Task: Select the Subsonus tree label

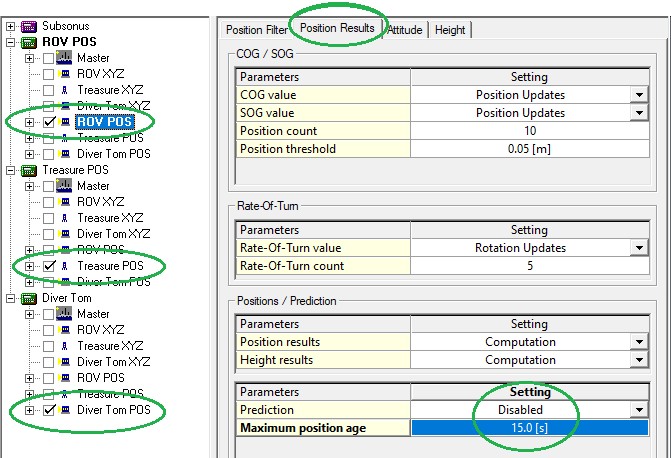Action: tap(65, 26)
